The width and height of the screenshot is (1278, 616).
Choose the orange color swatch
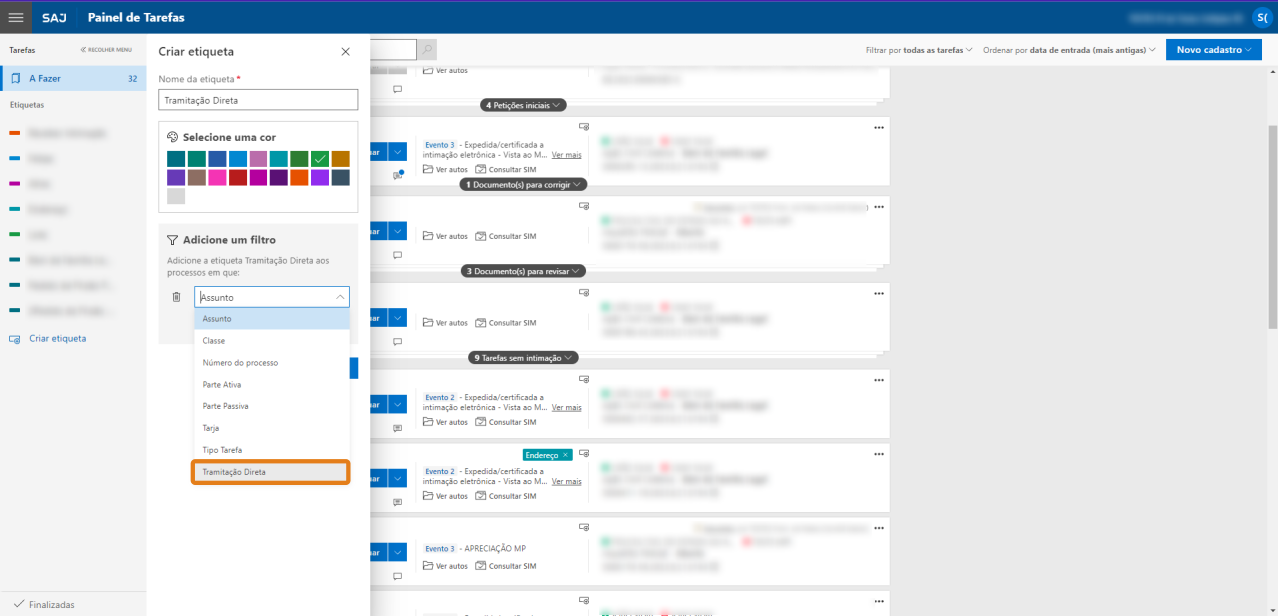click(x=299, y=177)
